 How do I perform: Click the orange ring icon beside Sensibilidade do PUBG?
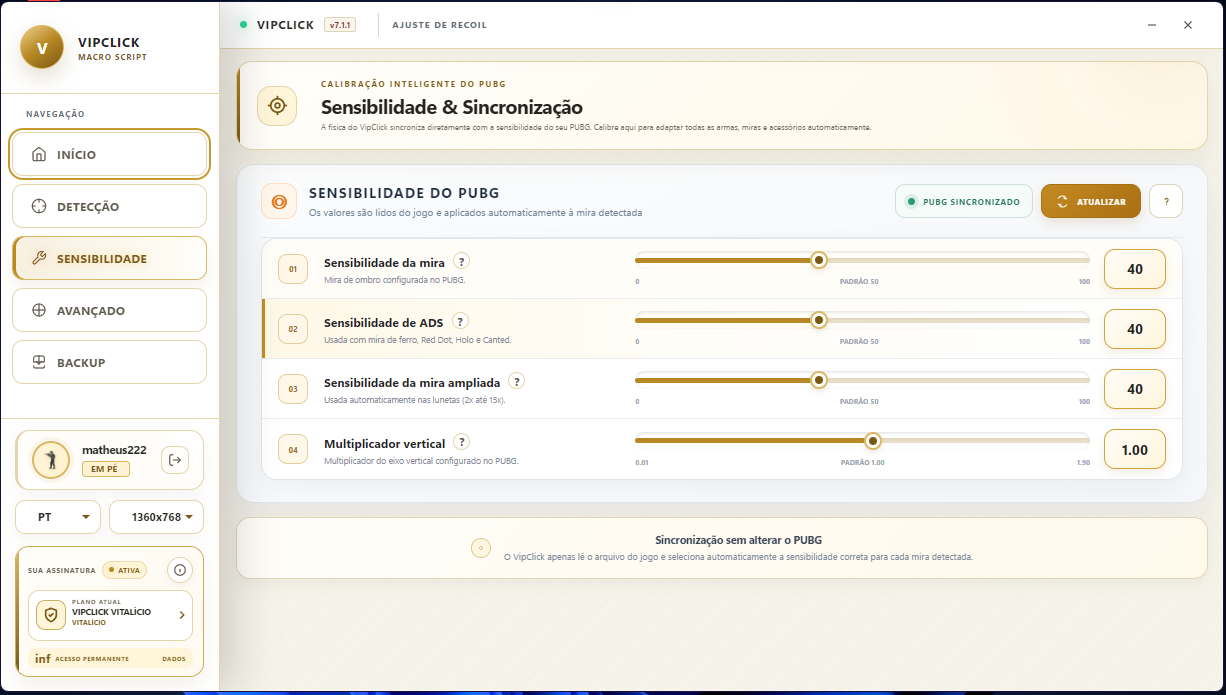(279, 201)
